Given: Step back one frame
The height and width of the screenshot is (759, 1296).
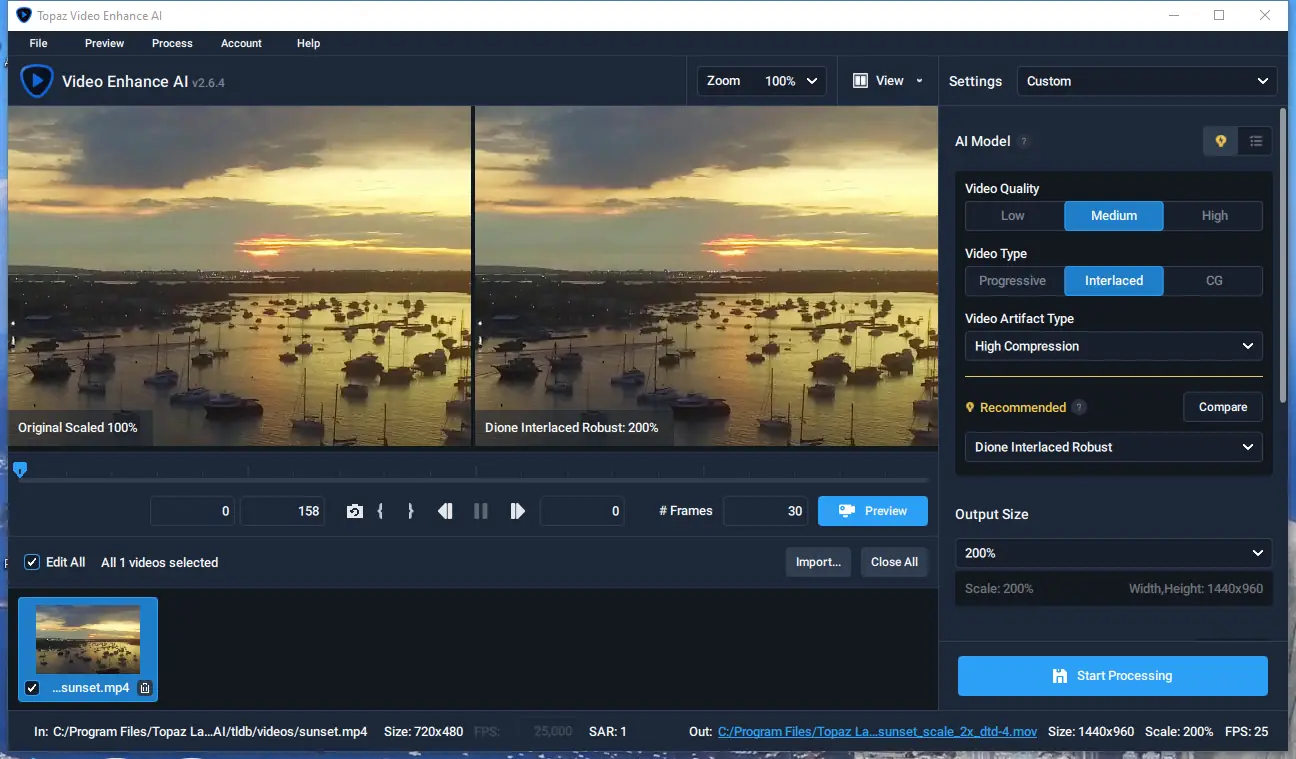Looking at the screenshot, I should point(446,510).
